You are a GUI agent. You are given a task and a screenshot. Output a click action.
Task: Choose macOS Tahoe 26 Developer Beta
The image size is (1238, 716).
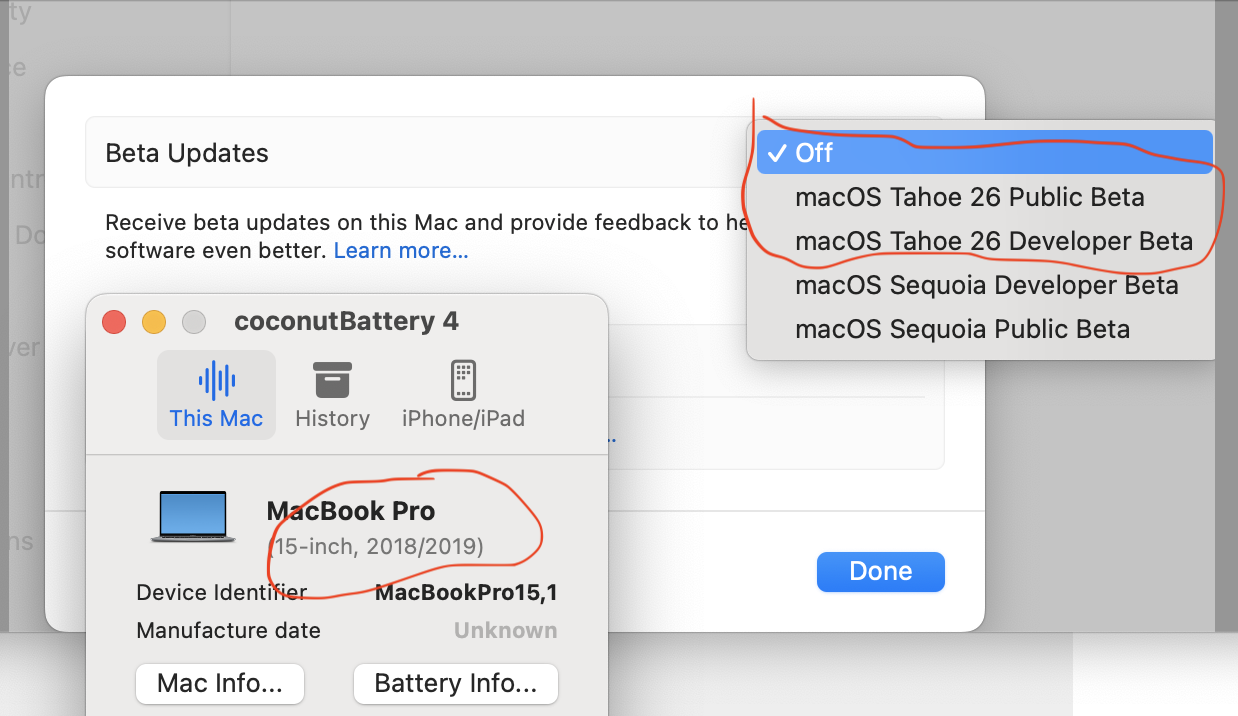993,241
